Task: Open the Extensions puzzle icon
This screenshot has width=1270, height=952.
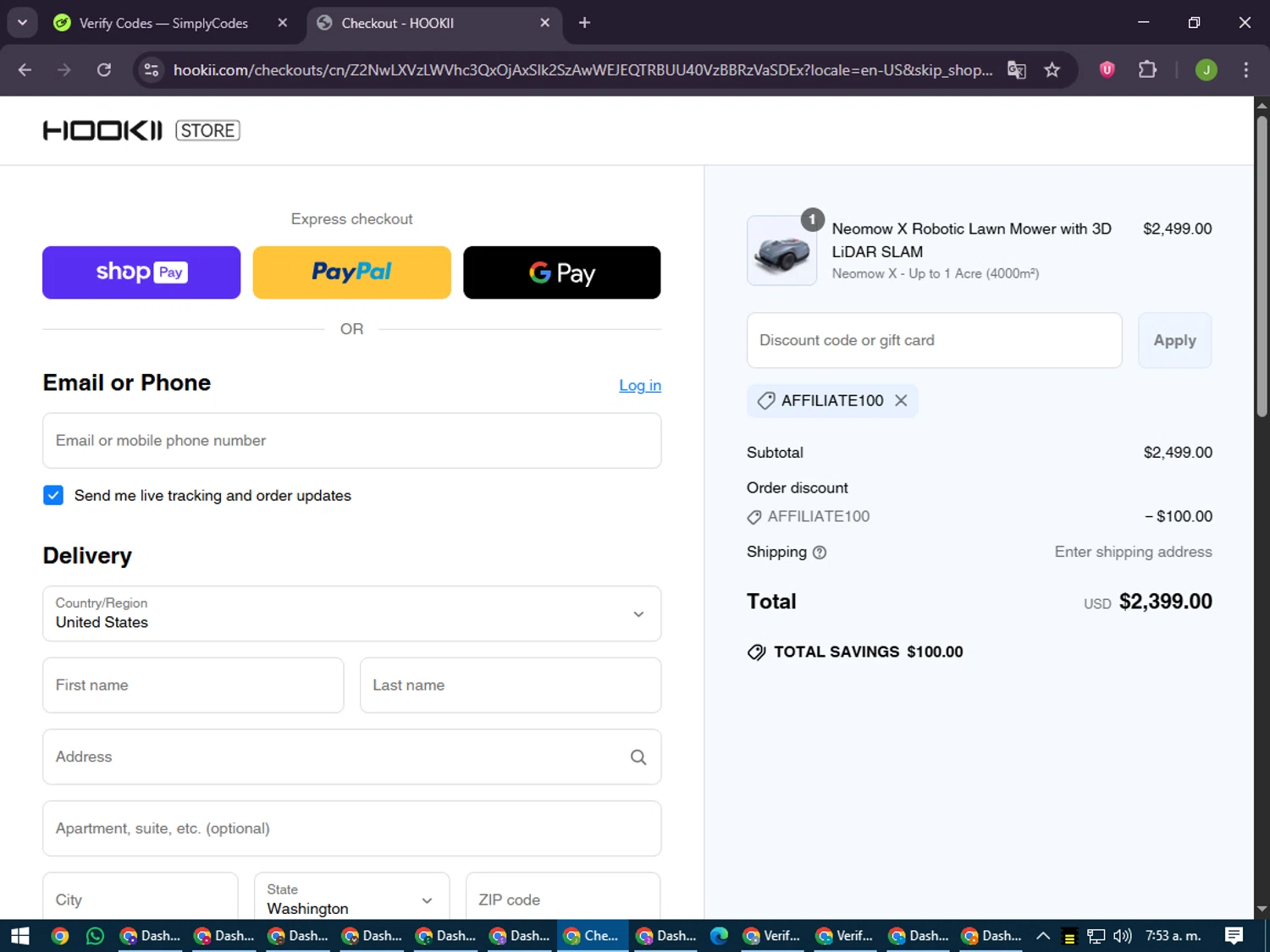Action: tap(1147, 69)
